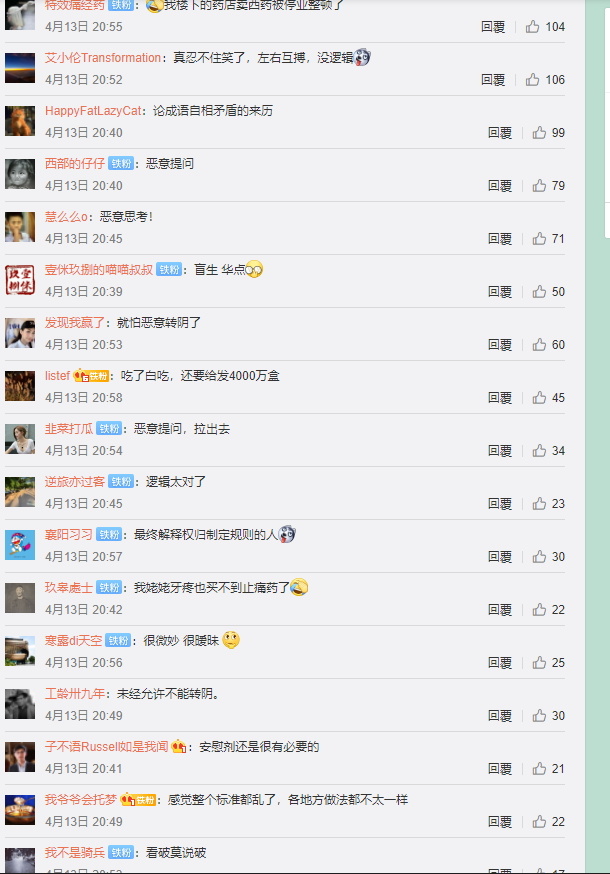Open username link 子不语Russell如是我闻
Viewport: 610px width, 874px height.
106,746
